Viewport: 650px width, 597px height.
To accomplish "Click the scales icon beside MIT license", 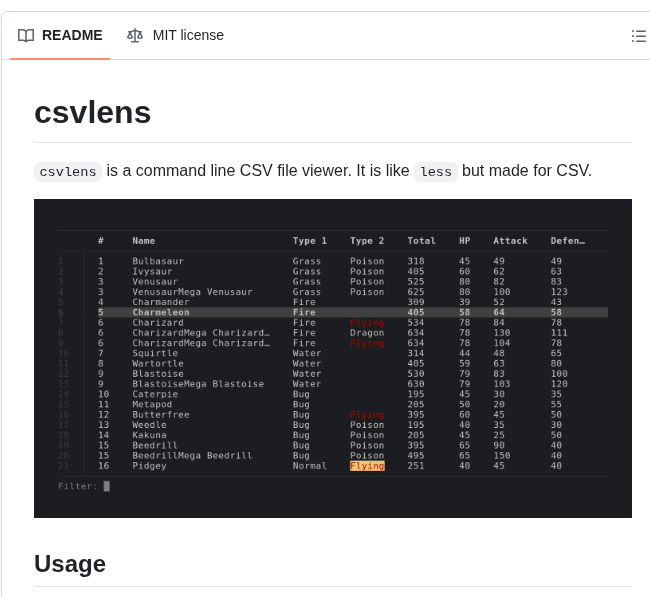I will [x=135, y=36].
